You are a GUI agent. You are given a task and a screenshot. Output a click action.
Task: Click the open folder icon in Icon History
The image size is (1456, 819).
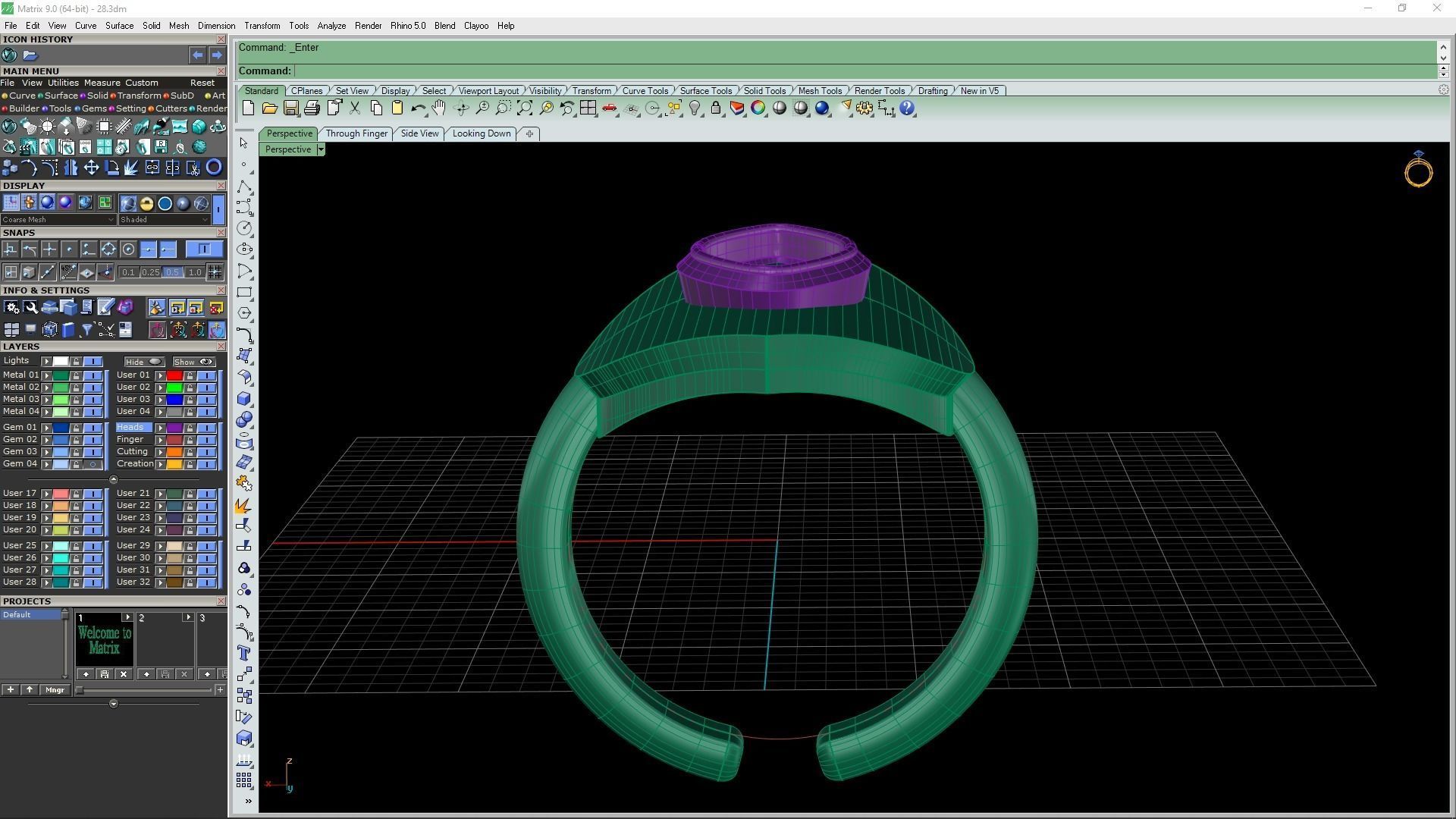pos(30,55)
